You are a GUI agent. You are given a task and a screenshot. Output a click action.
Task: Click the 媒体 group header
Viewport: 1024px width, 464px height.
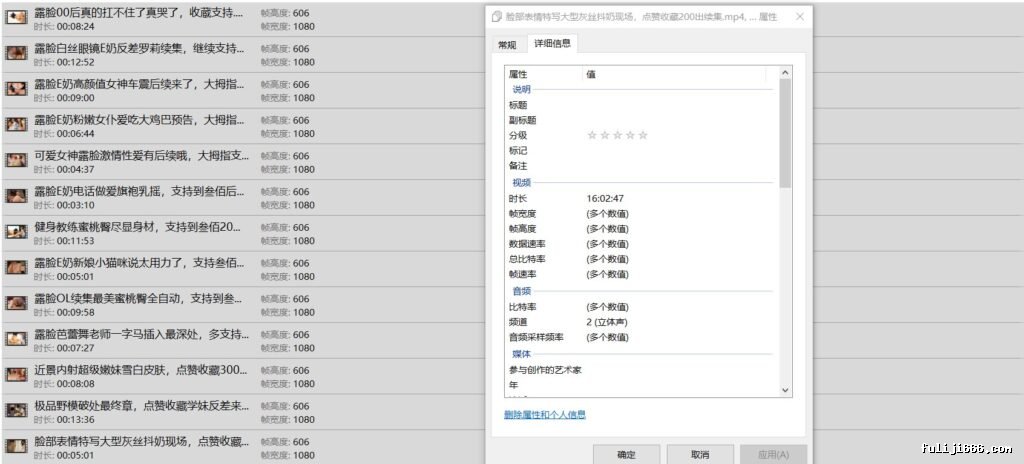click(x=521, y=354)
